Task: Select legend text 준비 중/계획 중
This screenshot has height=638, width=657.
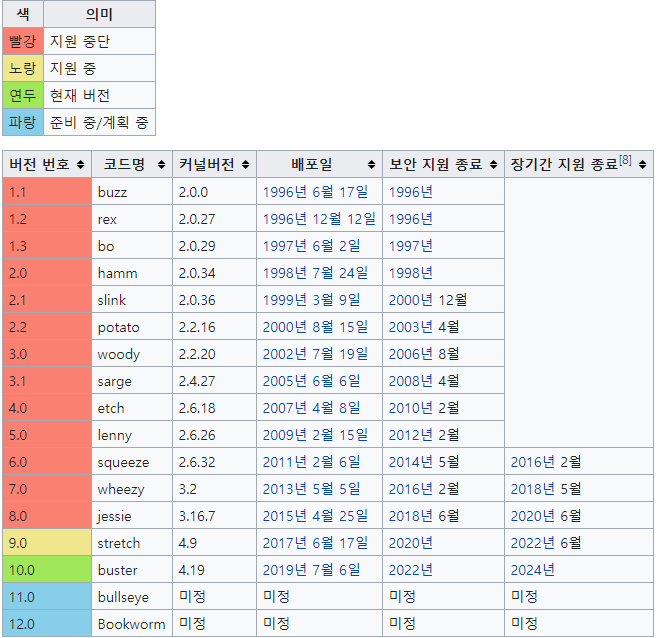Action: (x=99, y=122)
